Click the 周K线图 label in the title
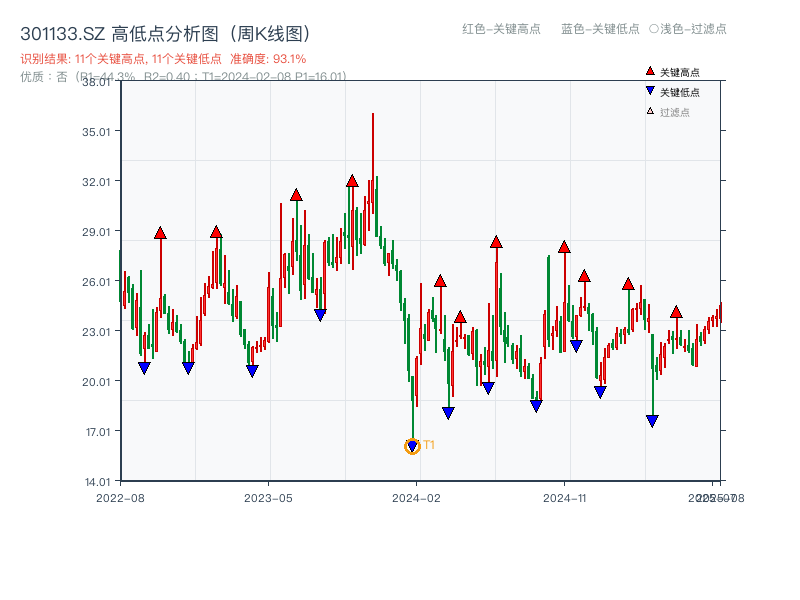Screen dimensions: 800x600 (x=272, y=31)
